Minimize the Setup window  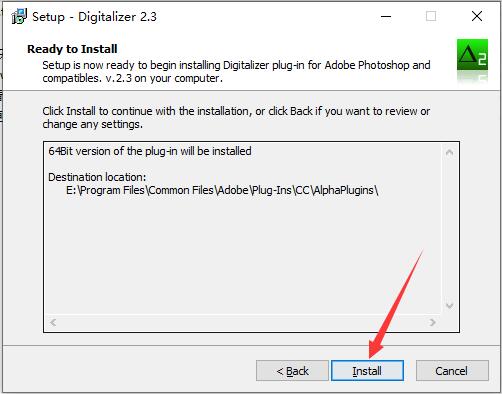click(x=386, y=16)
